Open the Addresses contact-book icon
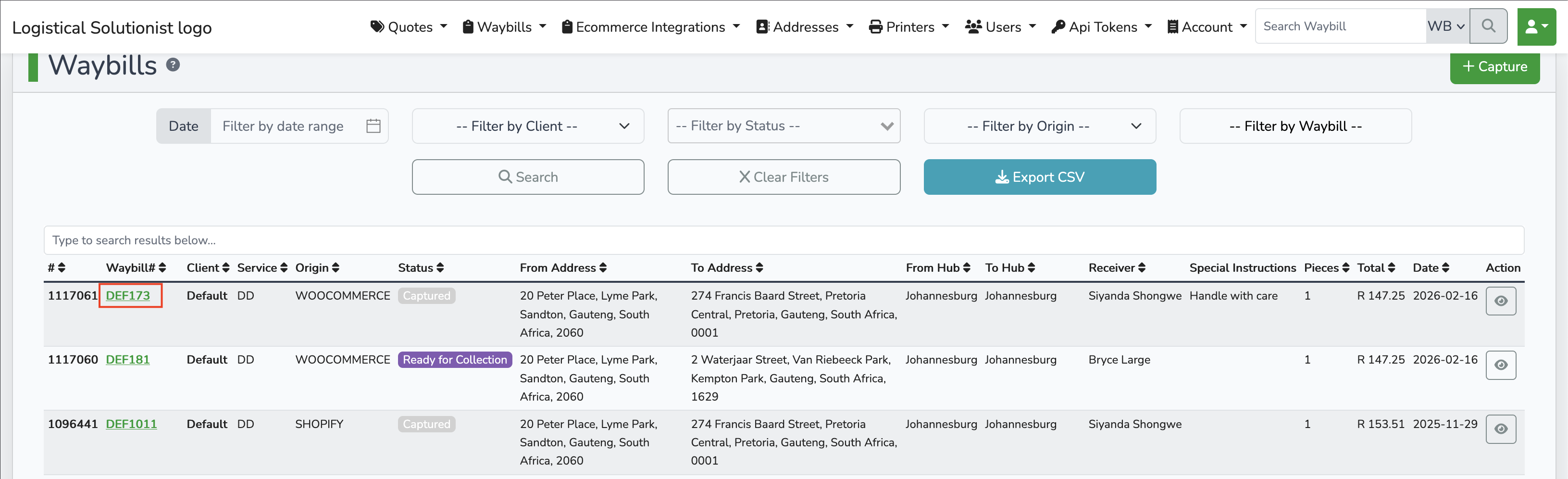Screen dimensions: 1568x479 (x=763, y=26)
